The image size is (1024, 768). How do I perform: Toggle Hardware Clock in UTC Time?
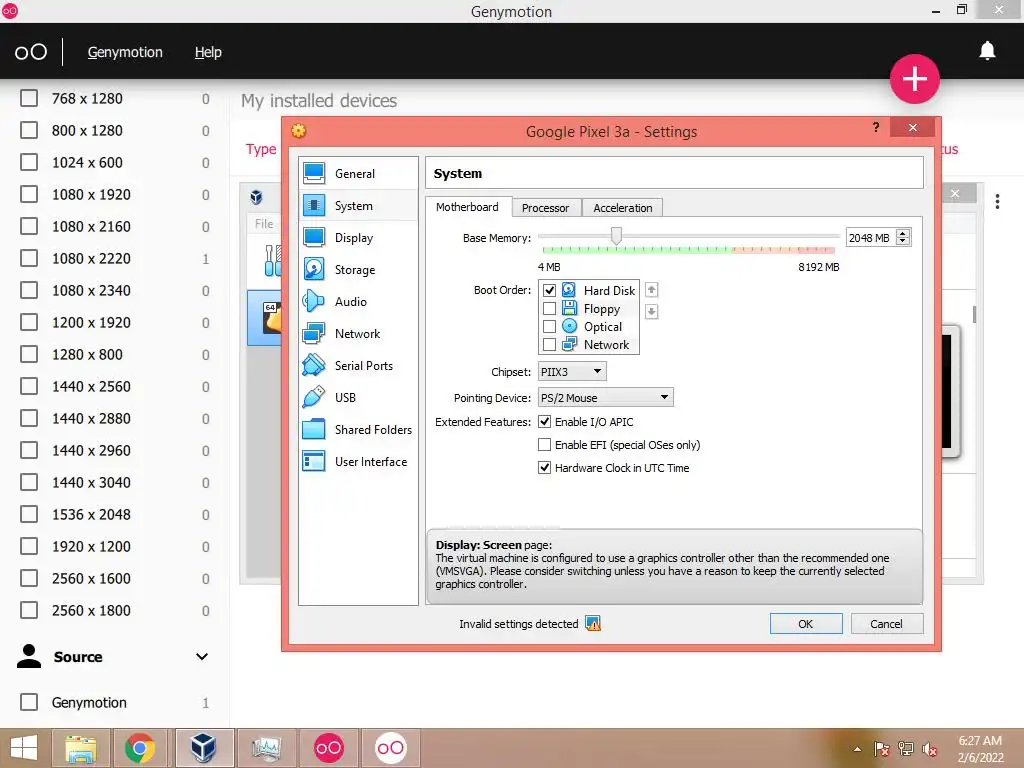pos(544,468)
